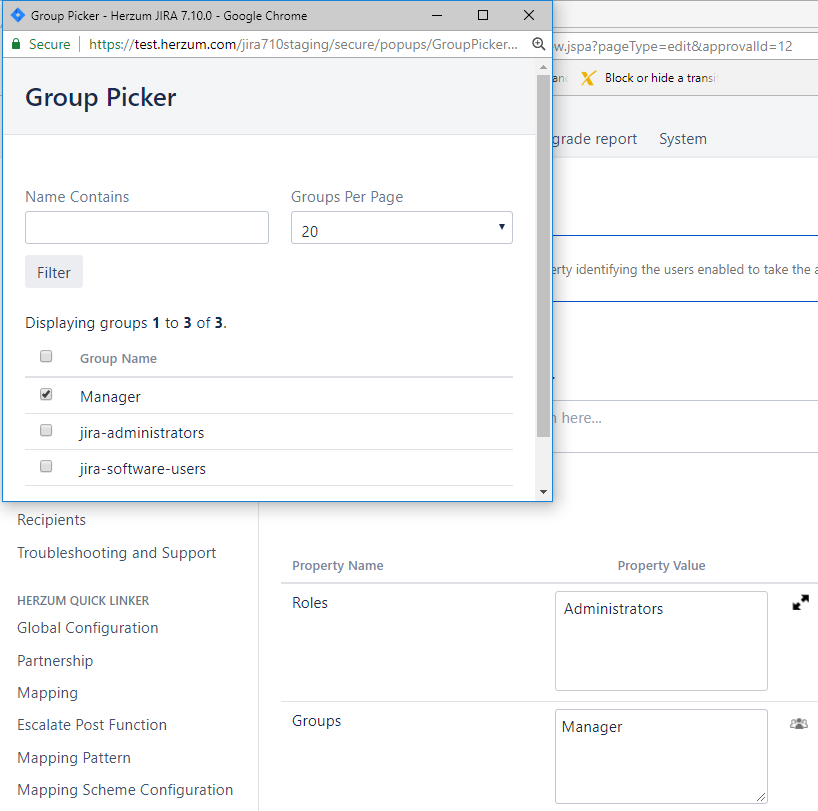
Task: Check the jira-administrators group checkbox
Action: point(46,430)
